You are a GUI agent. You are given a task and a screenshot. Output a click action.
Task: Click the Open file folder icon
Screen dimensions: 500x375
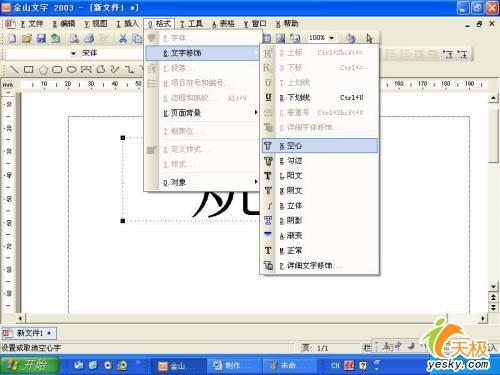(x=27, y=38)
